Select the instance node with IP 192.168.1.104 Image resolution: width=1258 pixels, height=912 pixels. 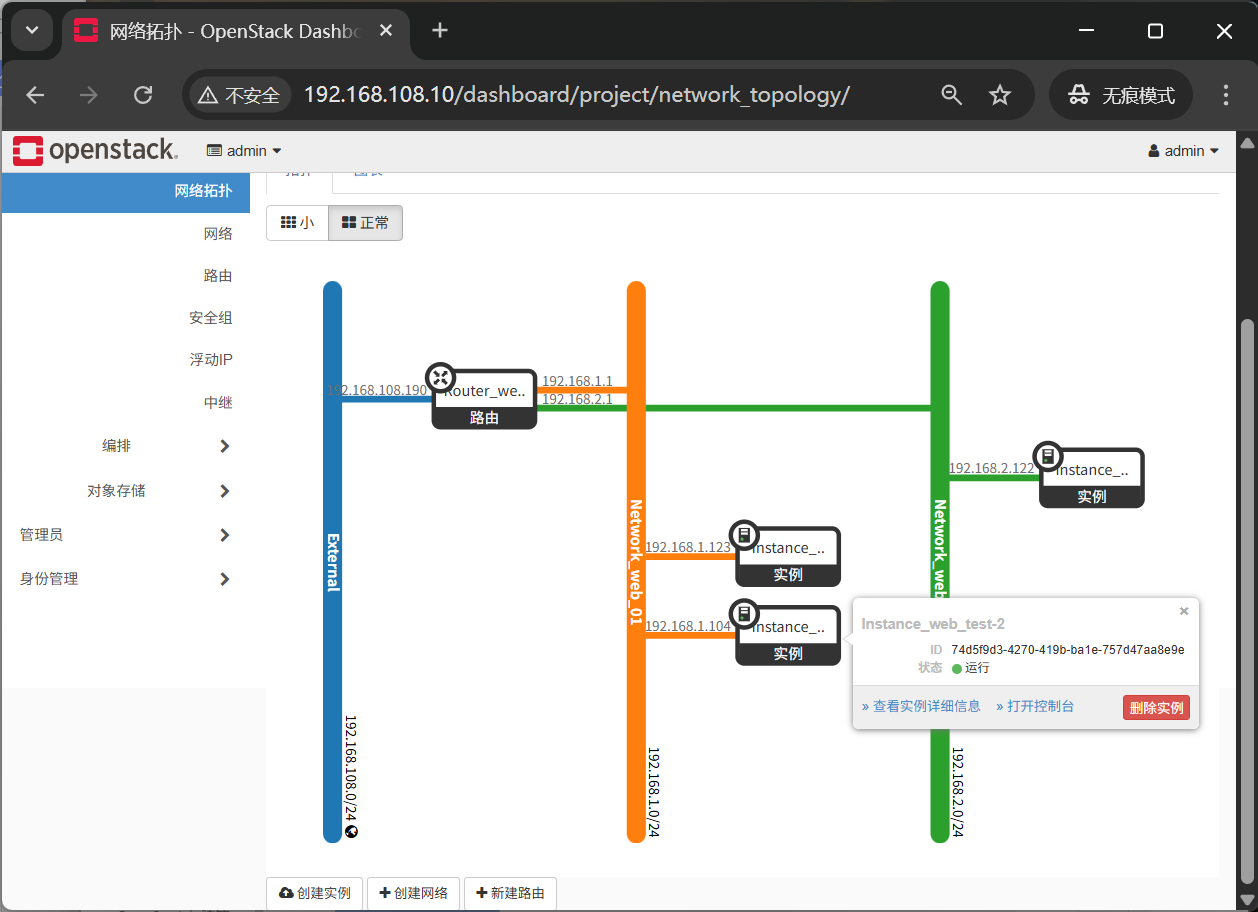pyautogui.click(x=788, y=634)
